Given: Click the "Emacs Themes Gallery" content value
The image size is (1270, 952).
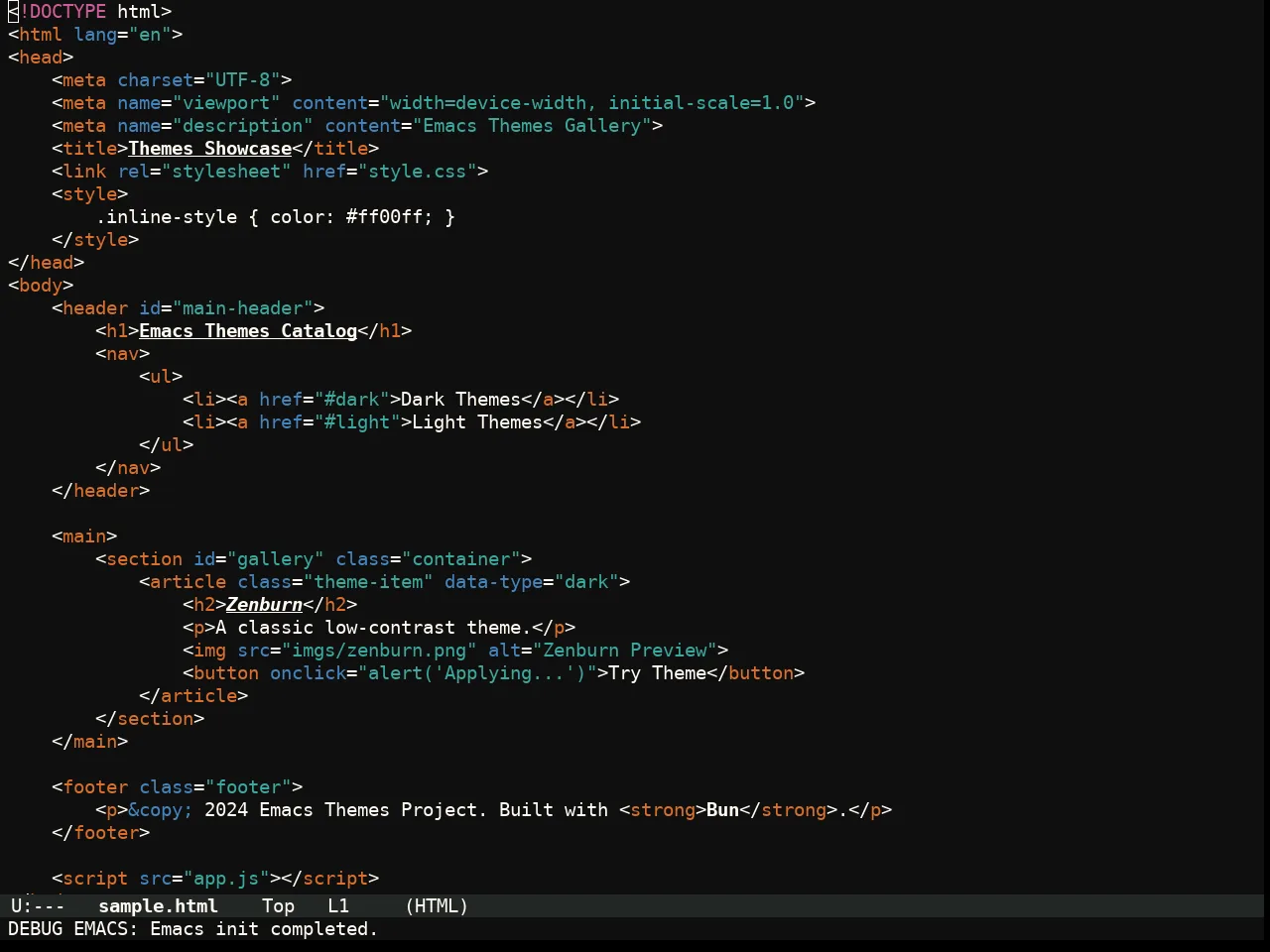Looking at the screenshot, I should tap(533, 125).
